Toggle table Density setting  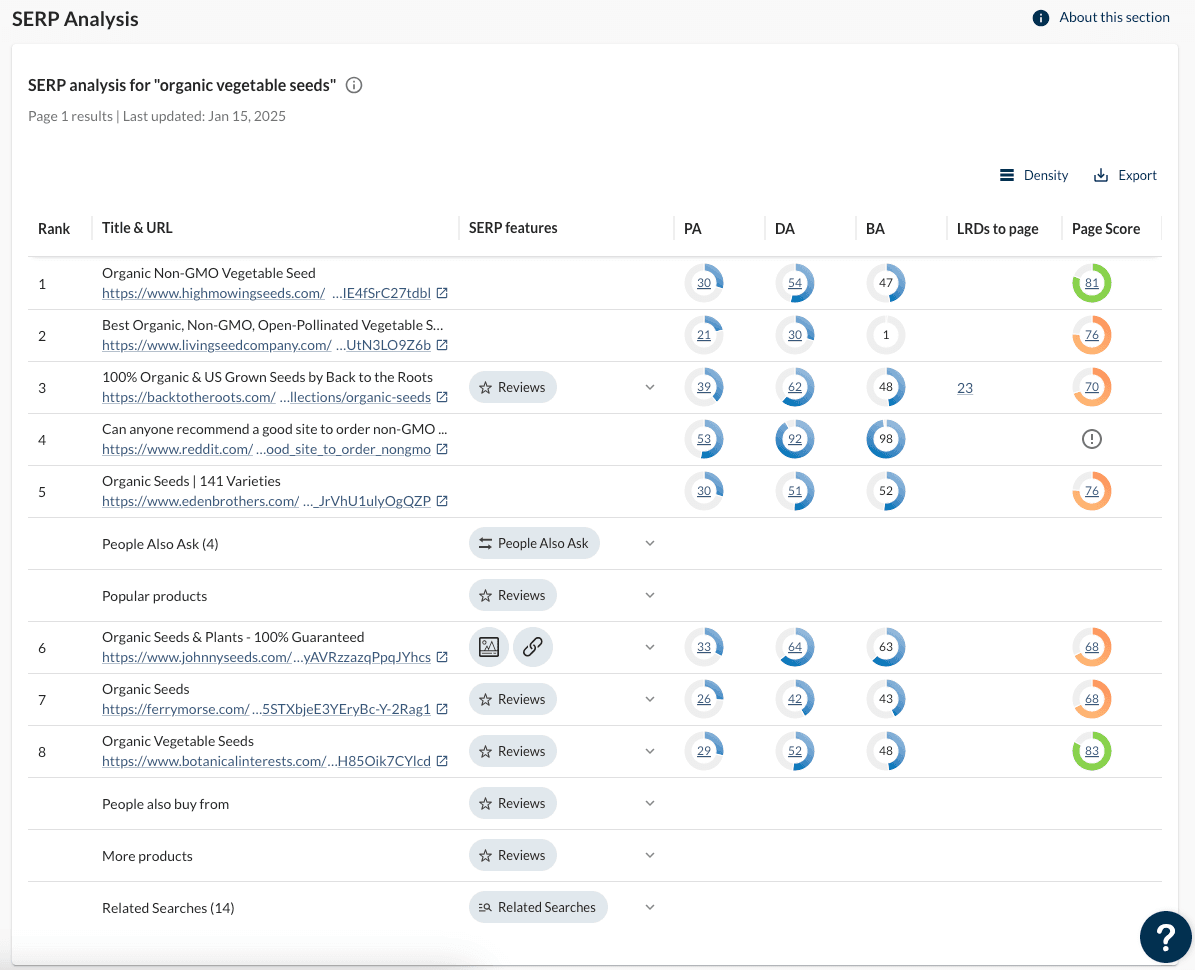pyautogui.click(x=1034, y=175)
